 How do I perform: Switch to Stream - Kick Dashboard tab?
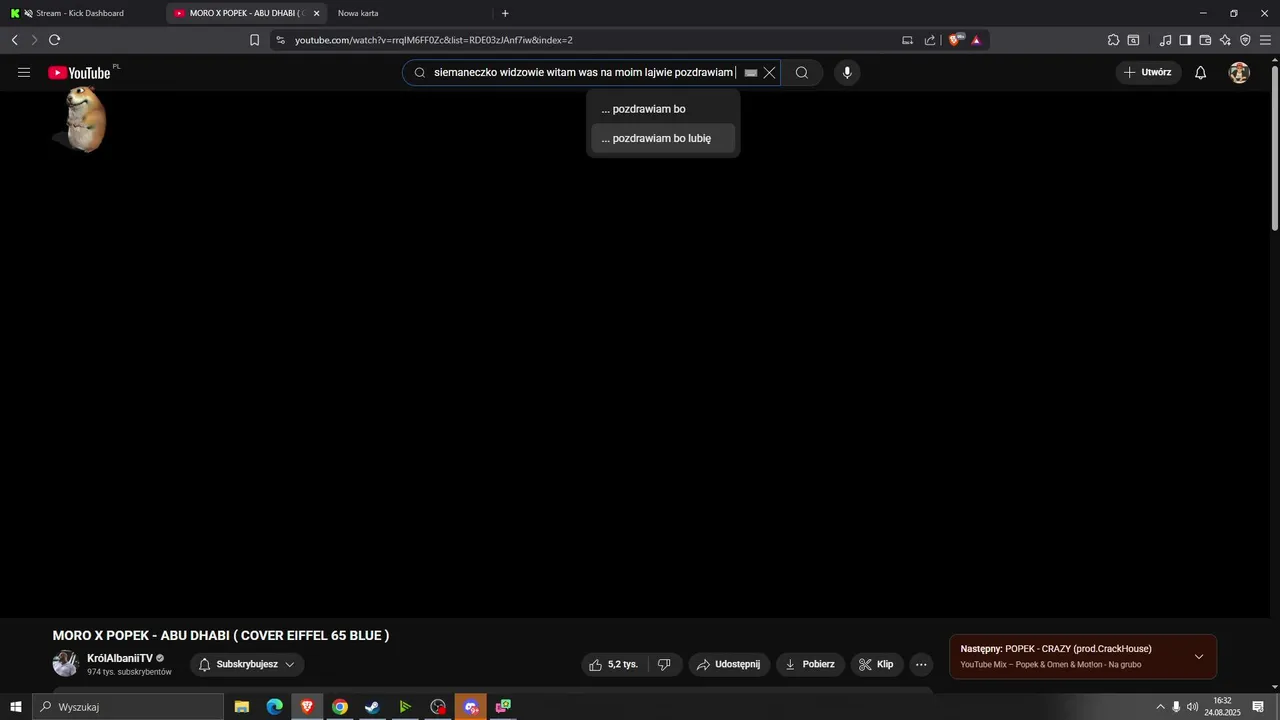(80, 13)
